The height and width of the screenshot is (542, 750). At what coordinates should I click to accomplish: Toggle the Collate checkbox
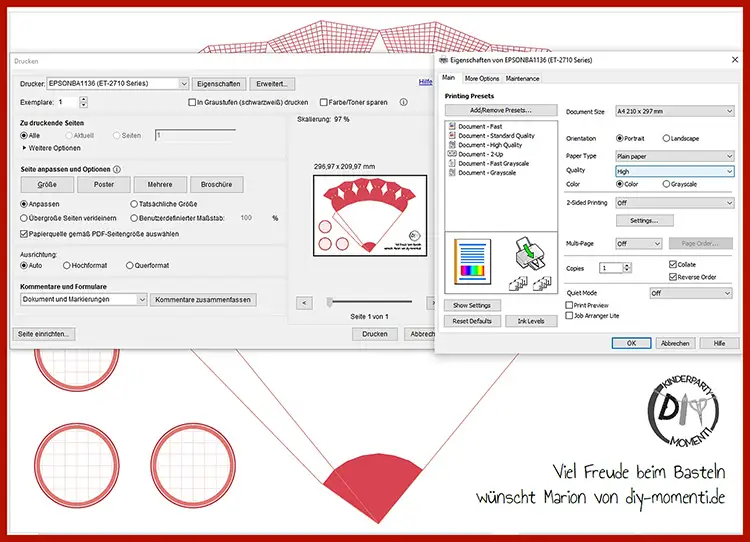click(673, 264)
